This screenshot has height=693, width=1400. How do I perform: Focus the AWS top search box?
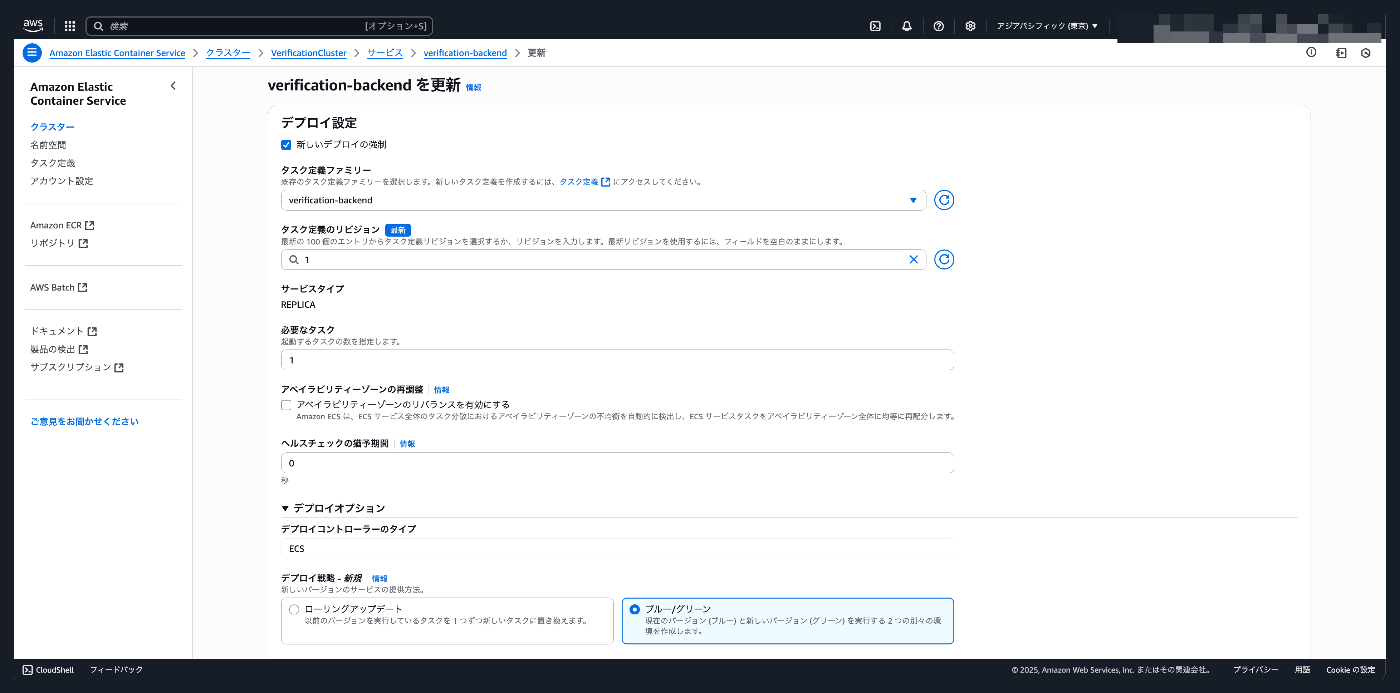(x=259, y=26)
